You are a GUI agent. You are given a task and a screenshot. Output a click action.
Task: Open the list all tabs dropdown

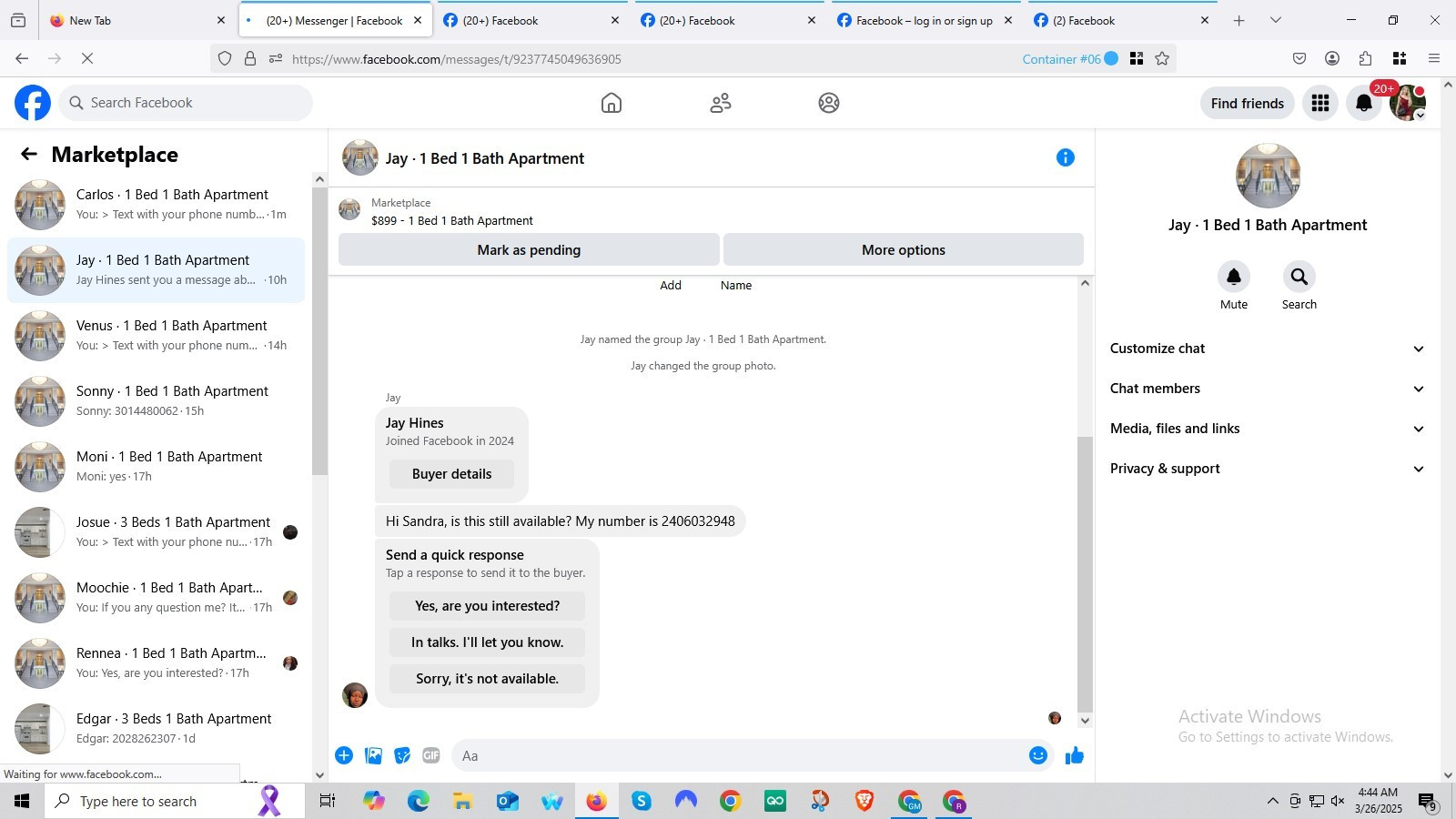(1275, 20)
